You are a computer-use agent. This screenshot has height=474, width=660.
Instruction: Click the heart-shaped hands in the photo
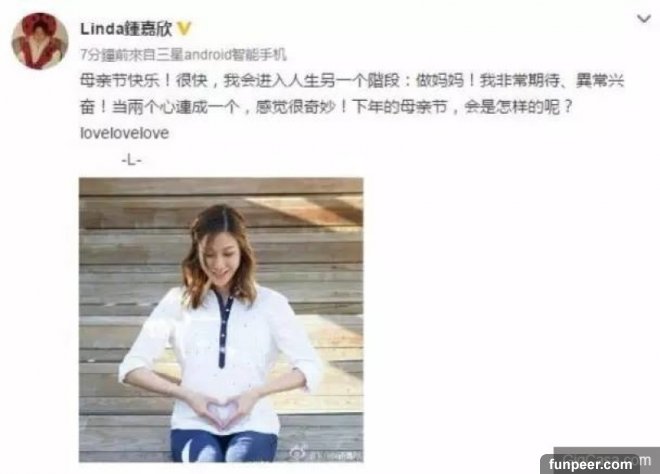tap(221, 409)
